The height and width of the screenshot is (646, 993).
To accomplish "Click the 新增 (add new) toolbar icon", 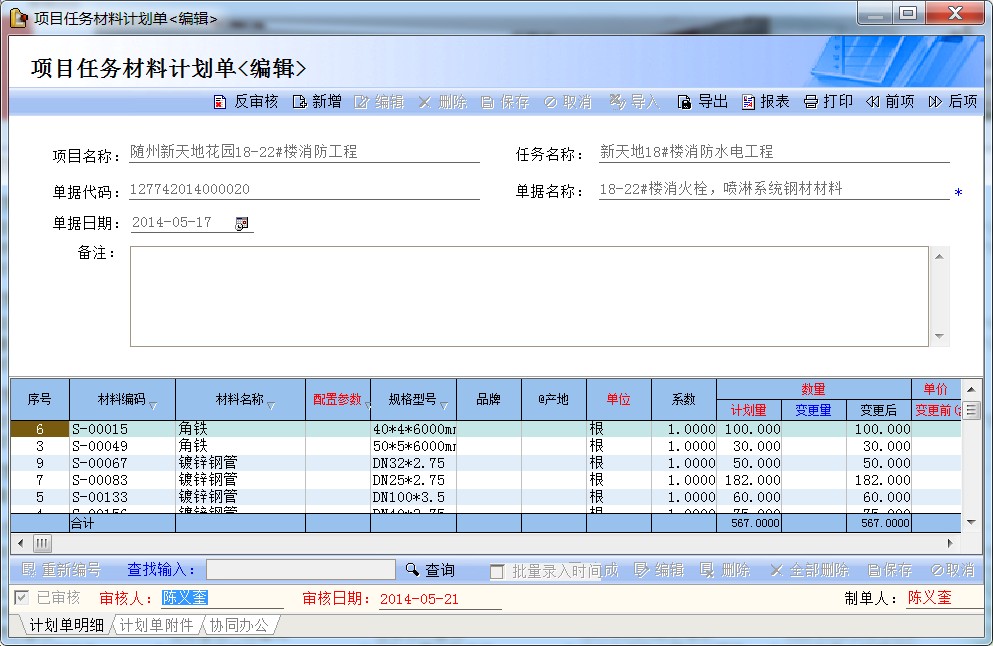I will click(x=299, y=102).
